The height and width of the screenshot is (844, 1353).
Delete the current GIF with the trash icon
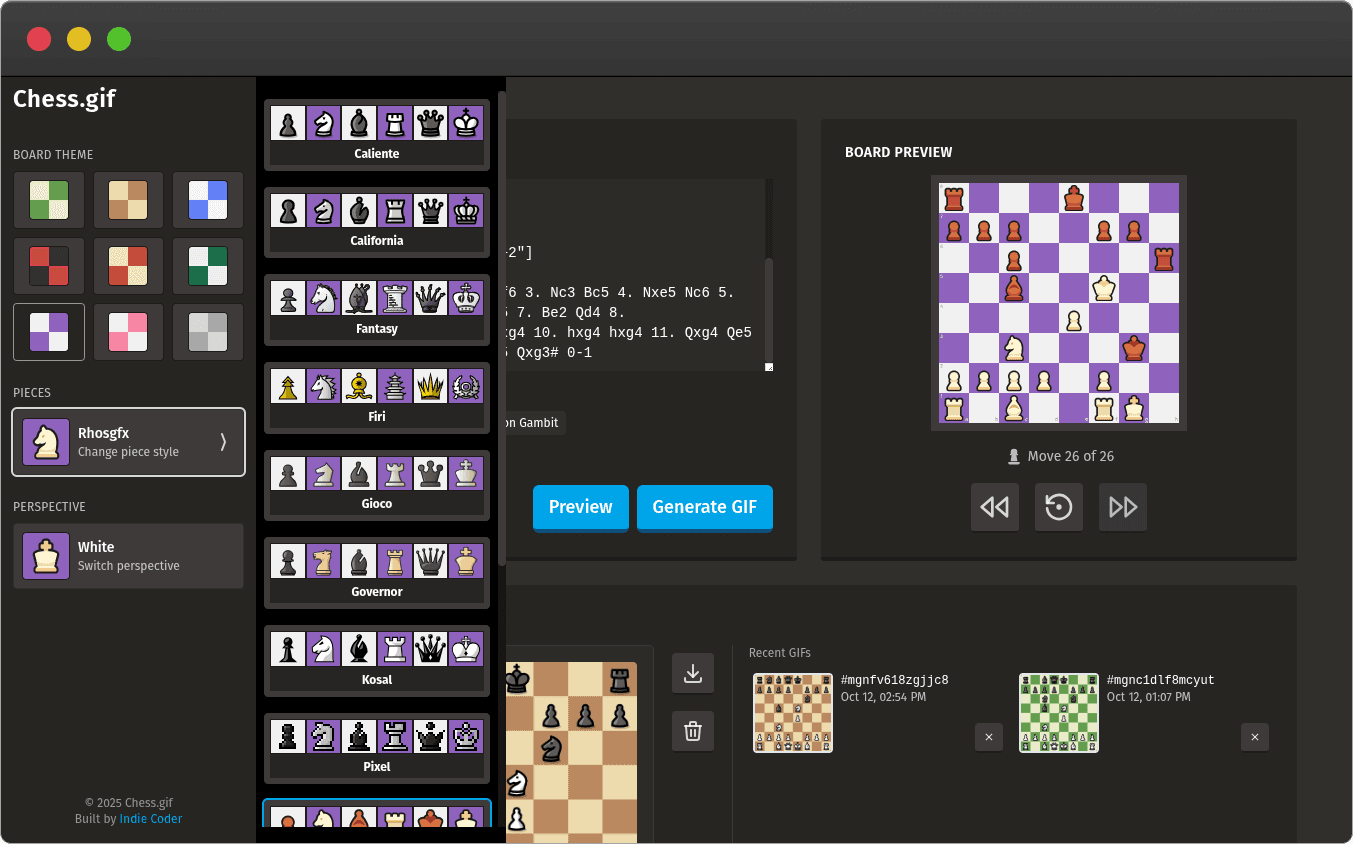692,731
